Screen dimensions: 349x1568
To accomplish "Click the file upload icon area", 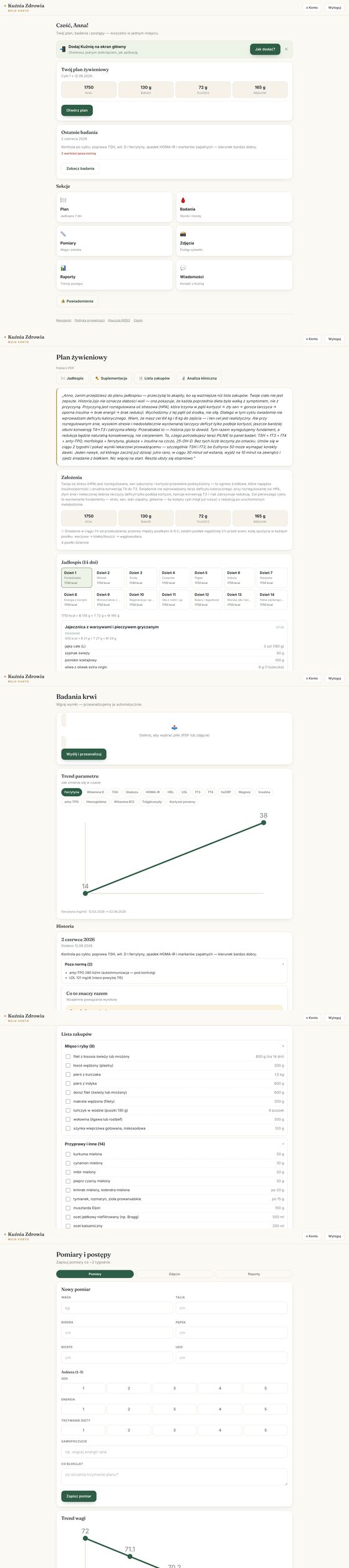I will click(174, 727).
